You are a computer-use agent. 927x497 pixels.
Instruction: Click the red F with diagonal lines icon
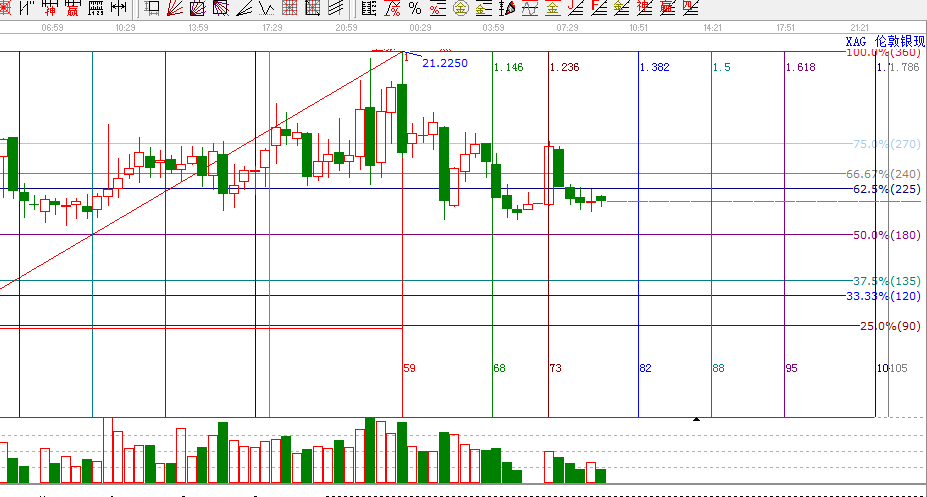pos(598,8)
